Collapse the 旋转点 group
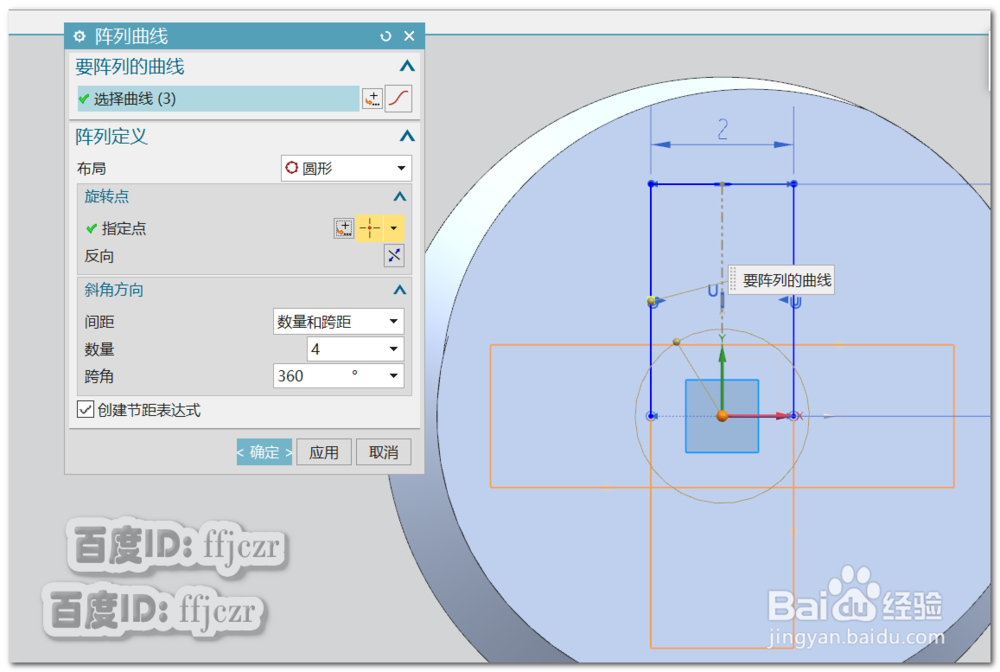Image resolution: width=1000 pixels, height=672 pixels. pyautogui.click(x=400, y=196)
